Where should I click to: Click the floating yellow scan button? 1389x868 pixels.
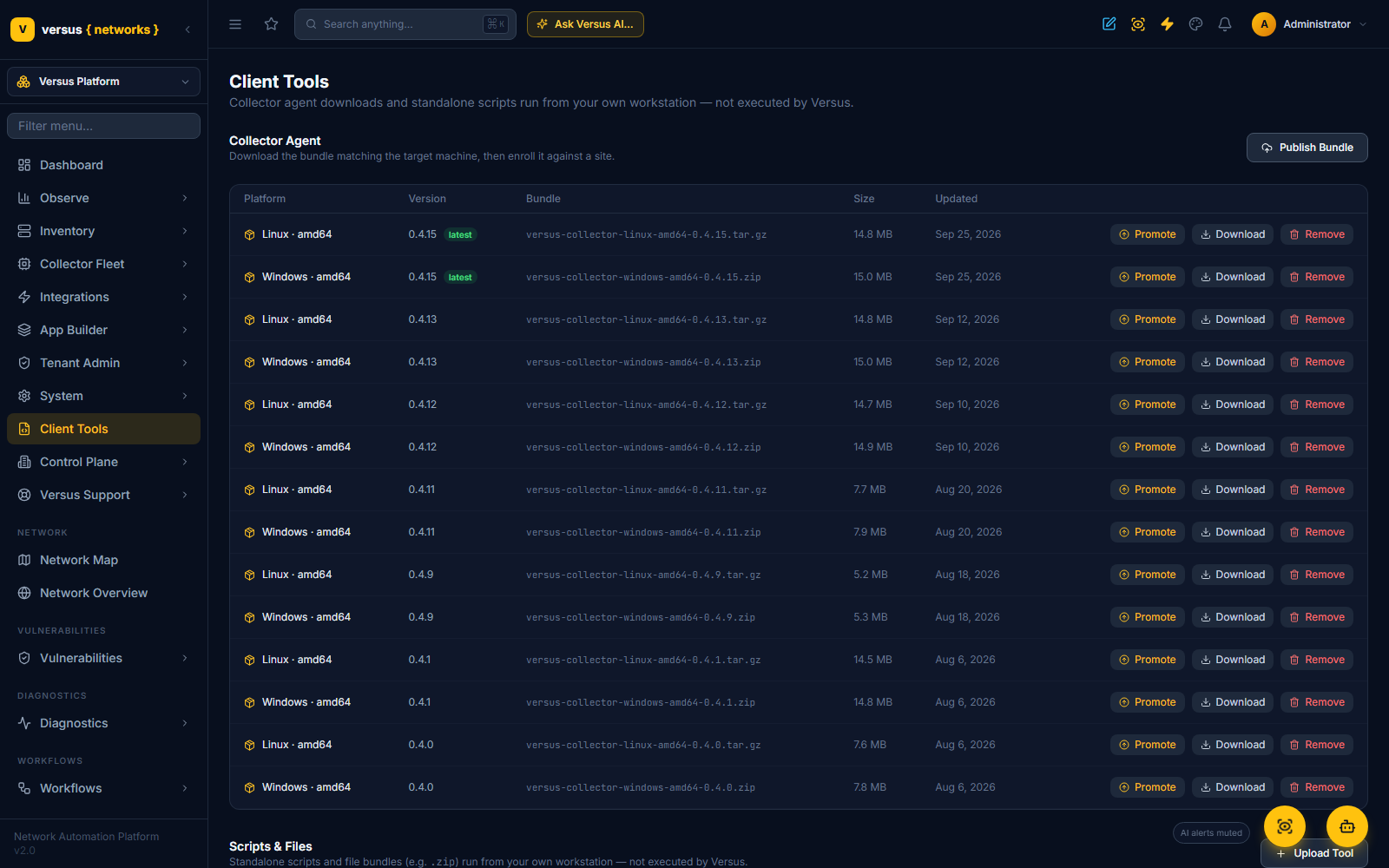tap(1285, 826)
